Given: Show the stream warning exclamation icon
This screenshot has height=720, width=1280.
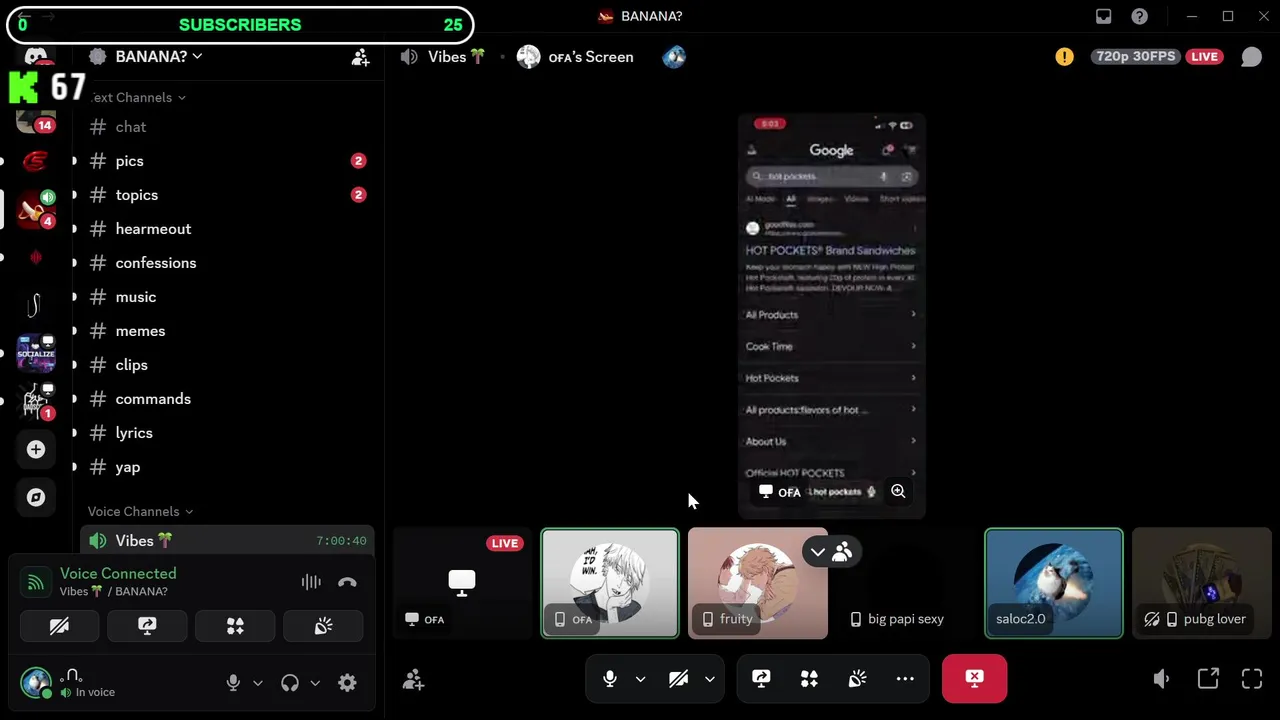Looking at the screenshot, I should click(x=1064, y=57).
